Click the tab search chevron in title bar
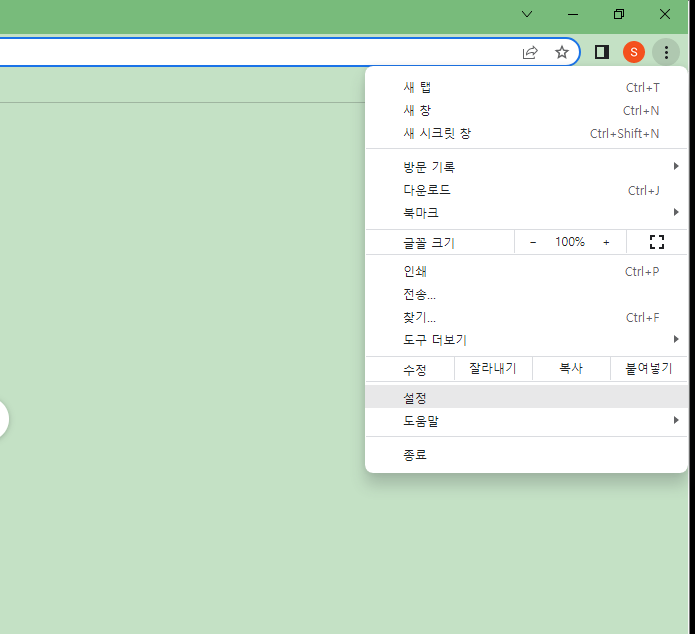This screenshot has width=695, height=634. click(527, 14)
